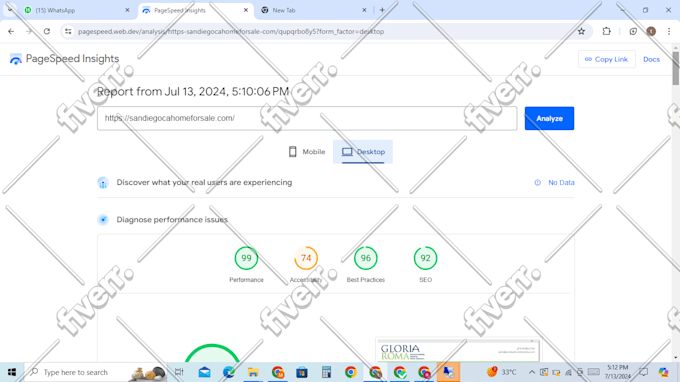Open the notifications center icon

[x=644, y=372]
